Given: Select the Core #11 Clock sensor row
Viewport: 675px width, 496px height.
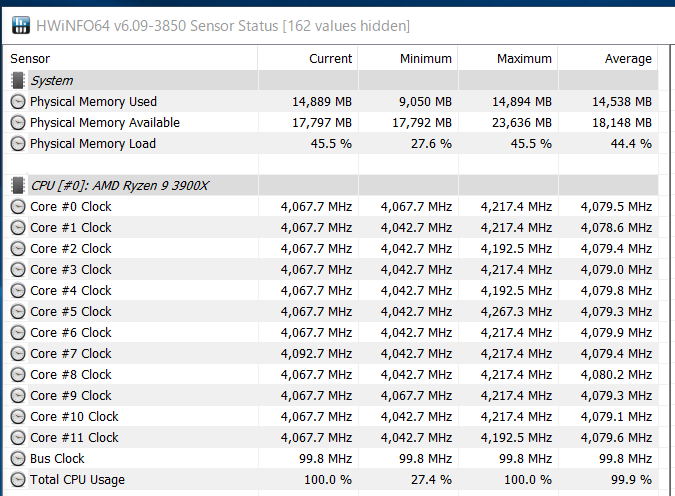Looking at the screenshot, I should pos(331,437).
